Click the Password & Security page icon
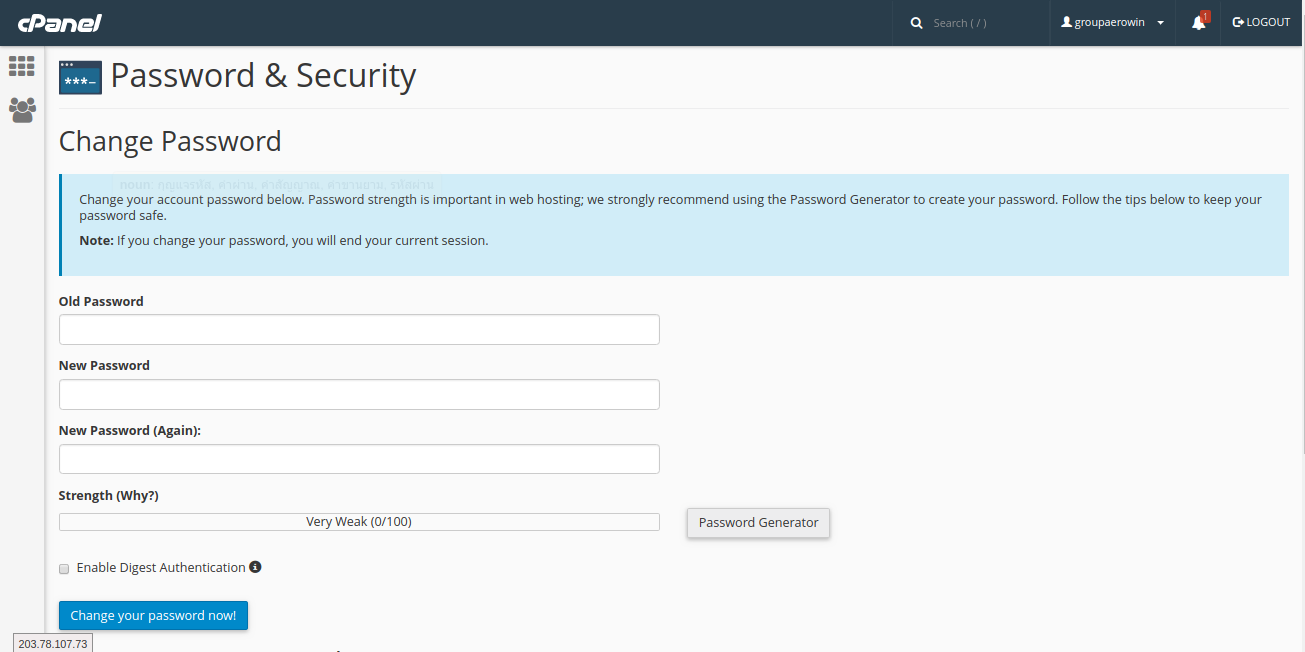 click(80, 77)
